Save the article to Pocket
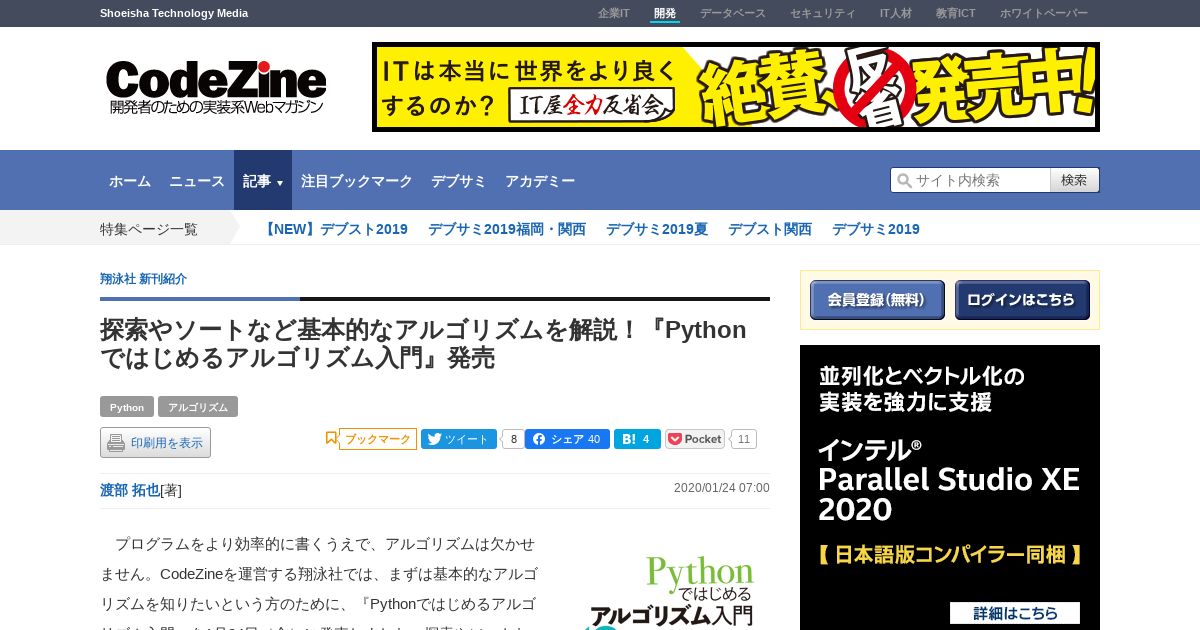This screenshot has width=1200, height=630. tap(695, 439)
